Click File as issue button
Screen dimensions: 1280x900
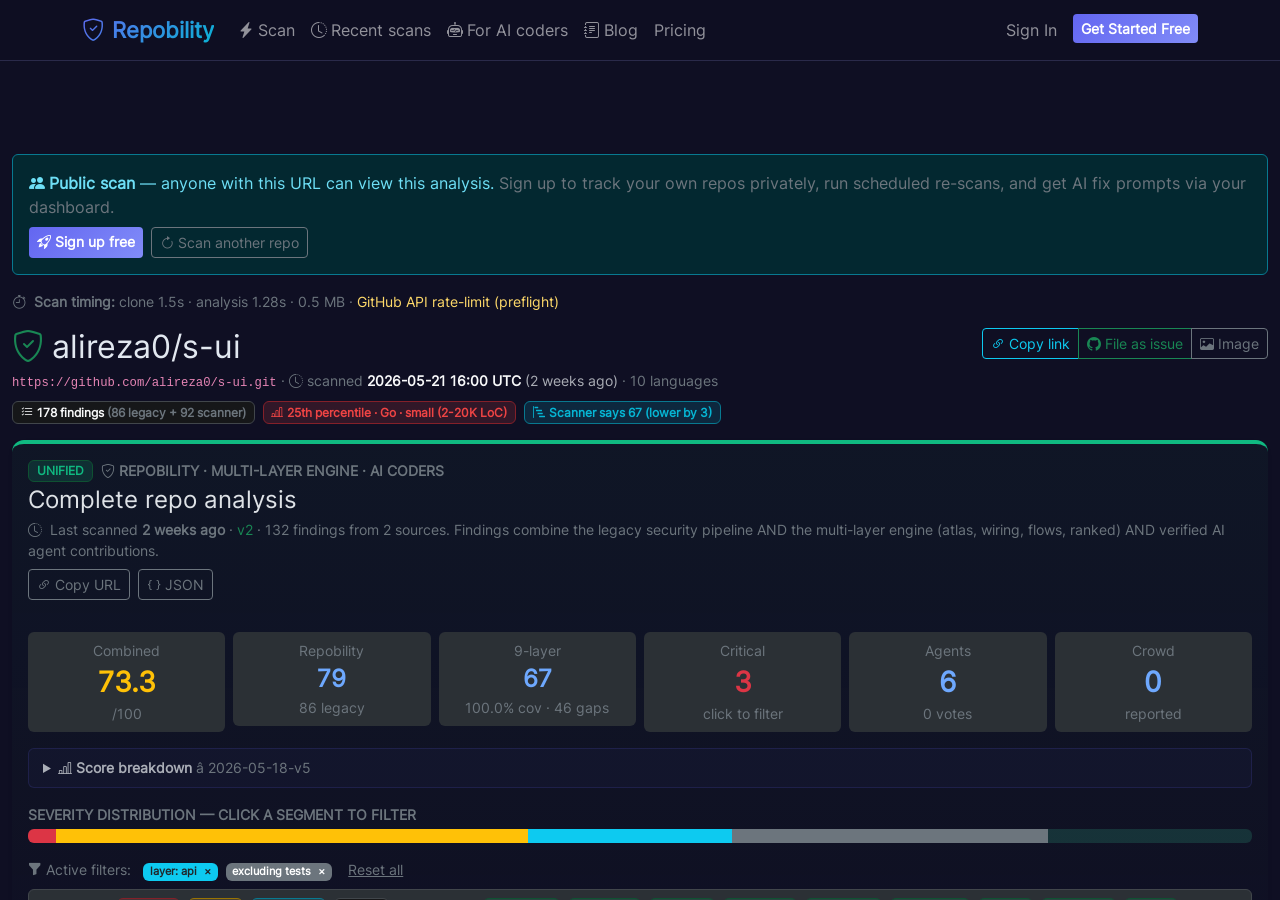[x=1135, y=343]
